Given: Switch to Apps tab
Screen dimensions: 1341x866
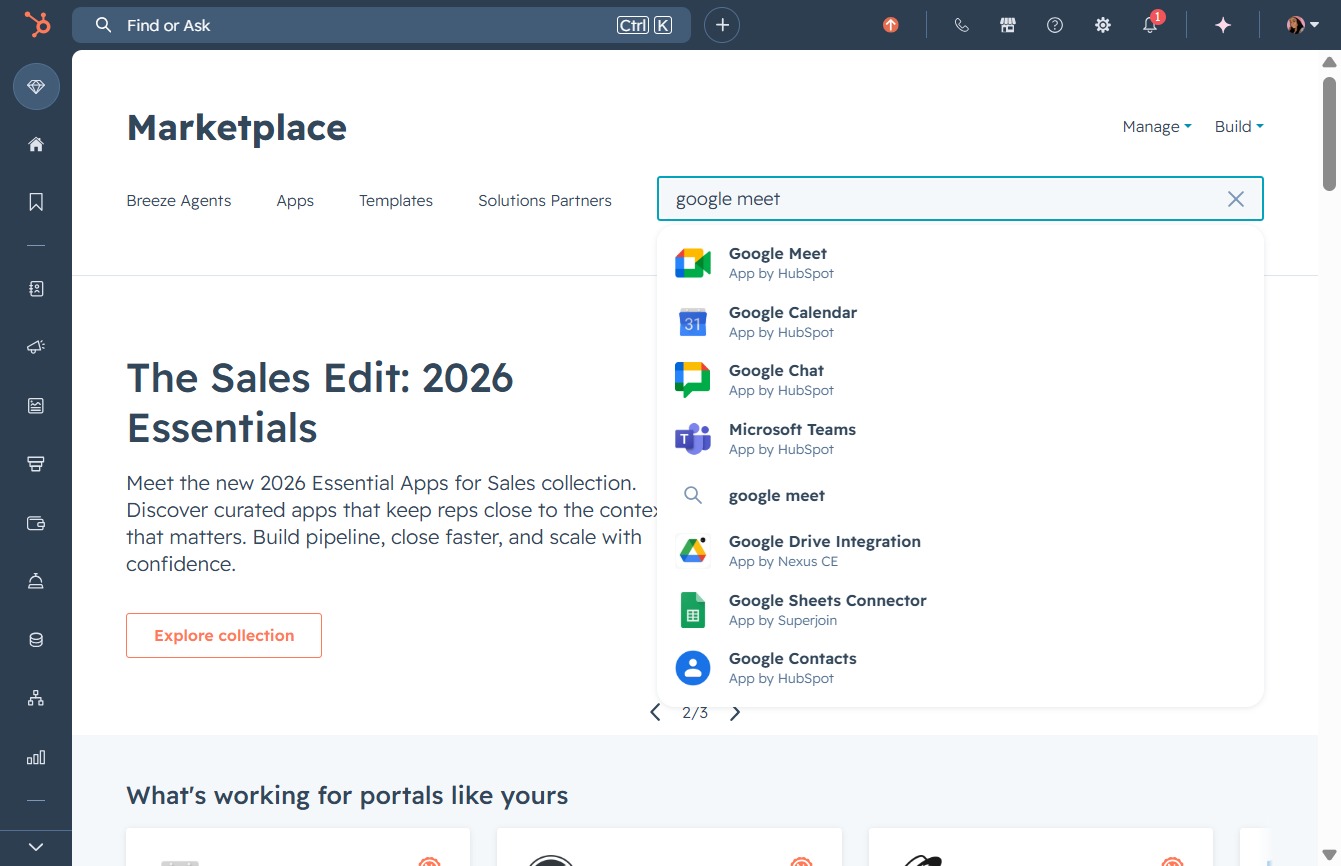Looking at the screenshot, I should click(x=295, y=200).
